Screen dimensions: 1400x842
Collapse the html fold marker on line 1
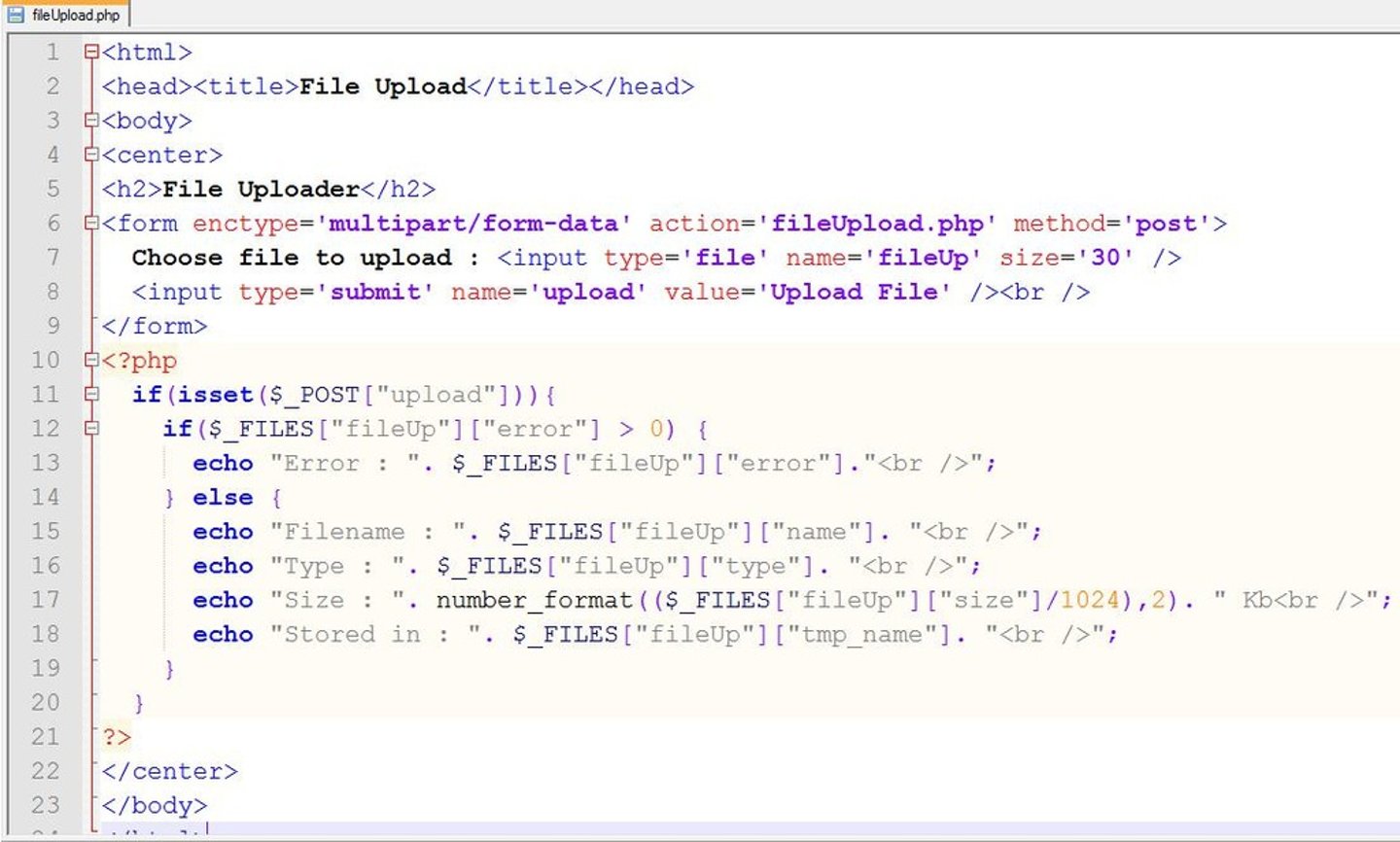[x=91, y=53]
